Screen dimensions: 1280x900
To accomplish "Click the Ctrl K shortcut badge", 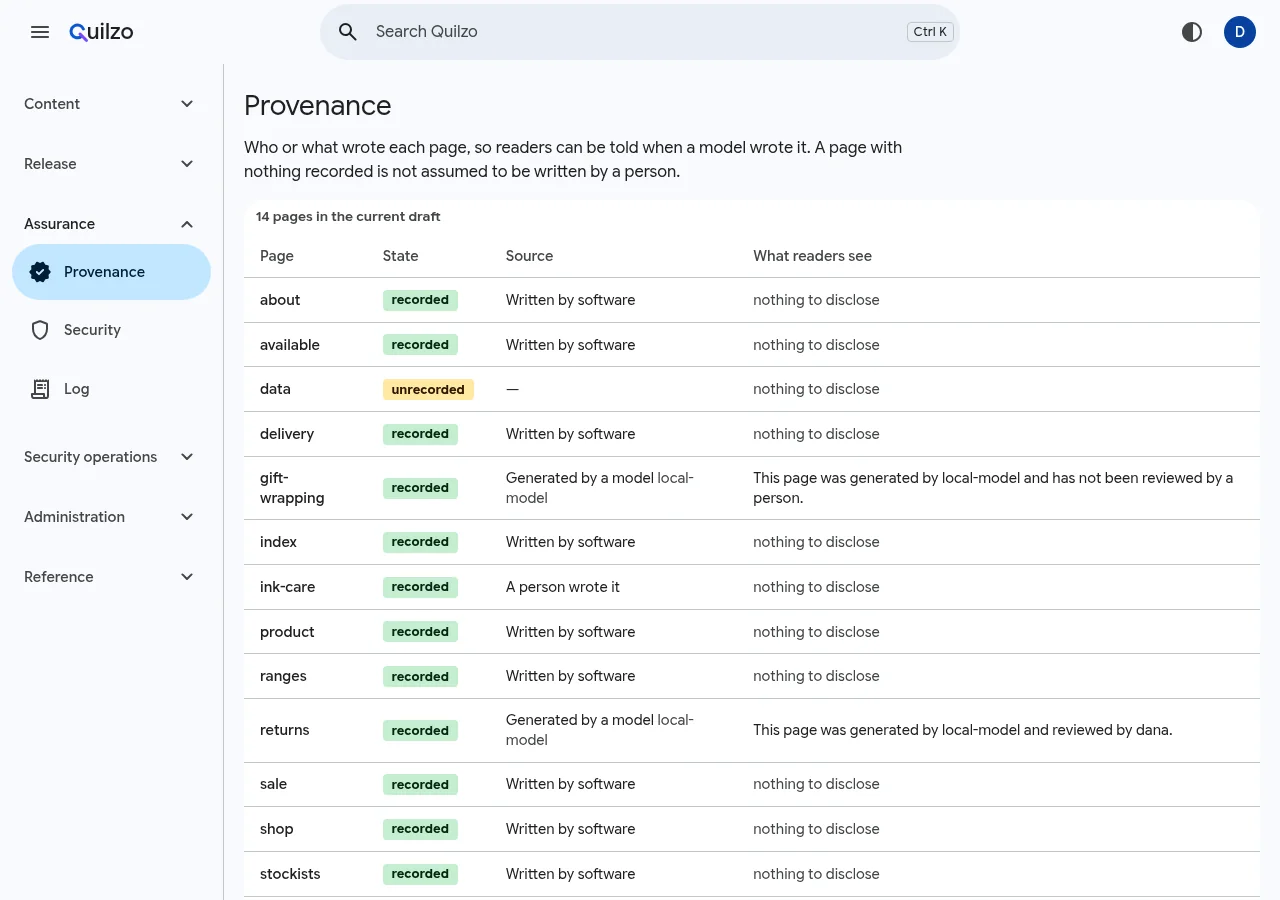I will [930, 32].
